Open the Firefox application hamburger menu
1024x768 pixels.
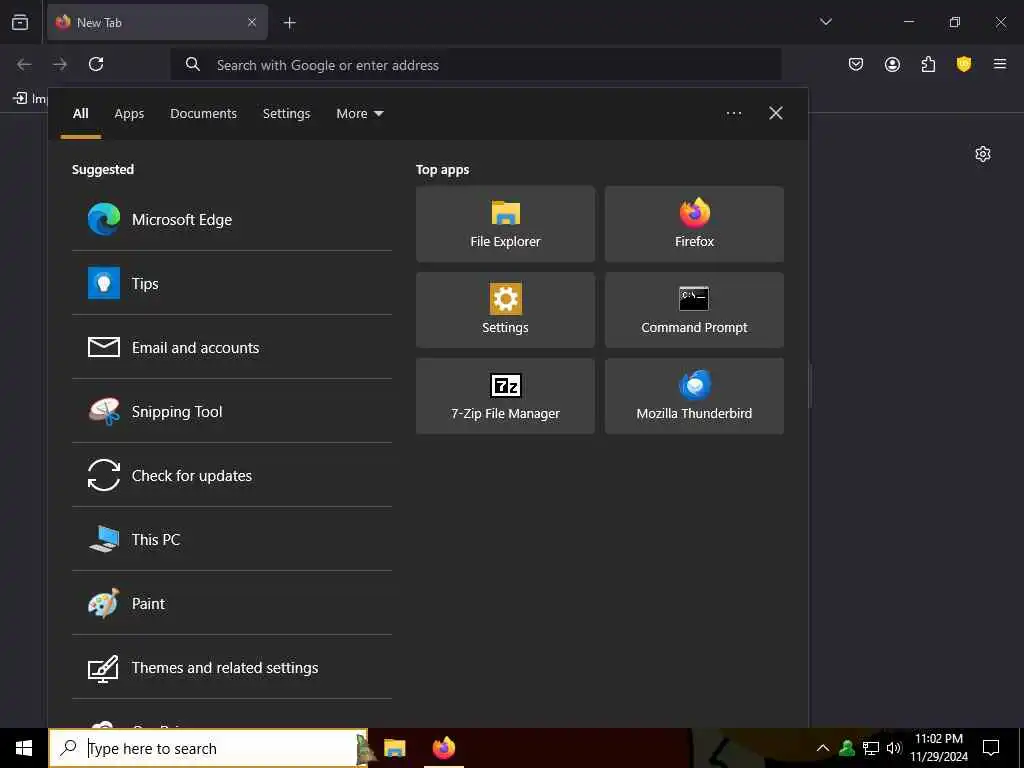pyautogui.click(x=1000, y=64)
